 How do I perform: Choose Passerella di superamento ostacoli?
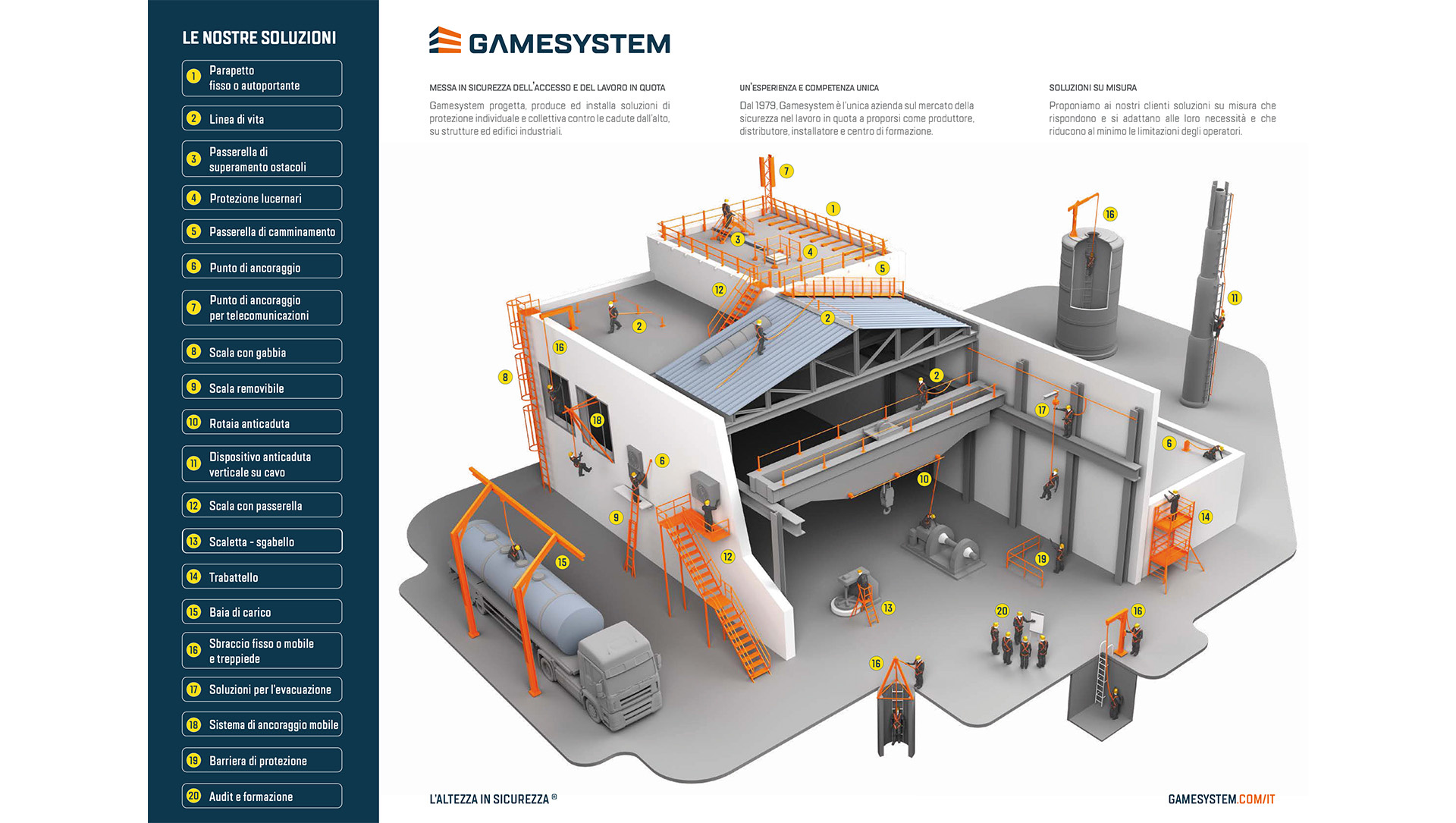point(262,159)
